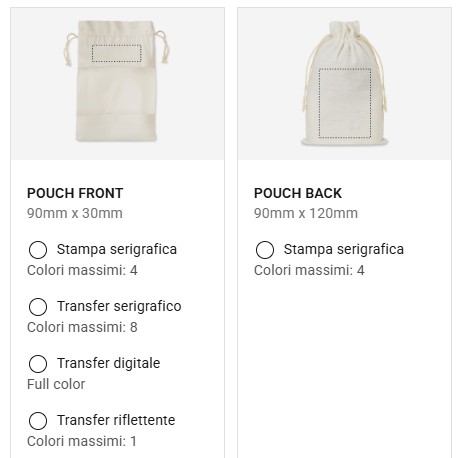Open the Pouch Front product image

[x=117, y=84]
